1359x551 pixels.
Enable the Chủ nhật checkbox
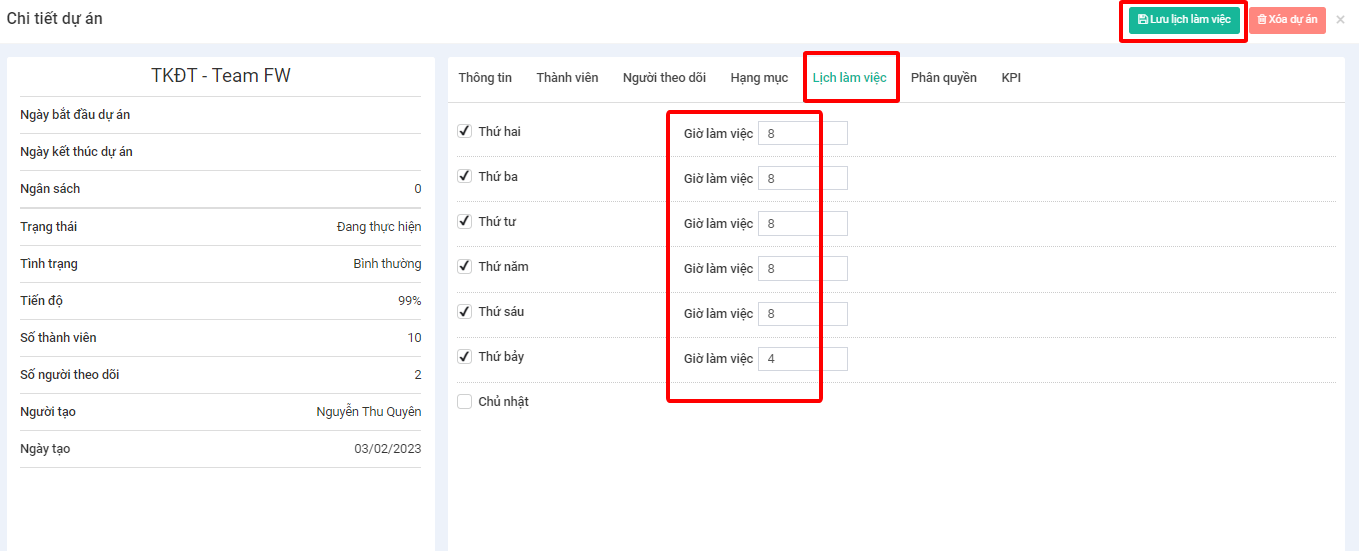(x=464, y=402)
